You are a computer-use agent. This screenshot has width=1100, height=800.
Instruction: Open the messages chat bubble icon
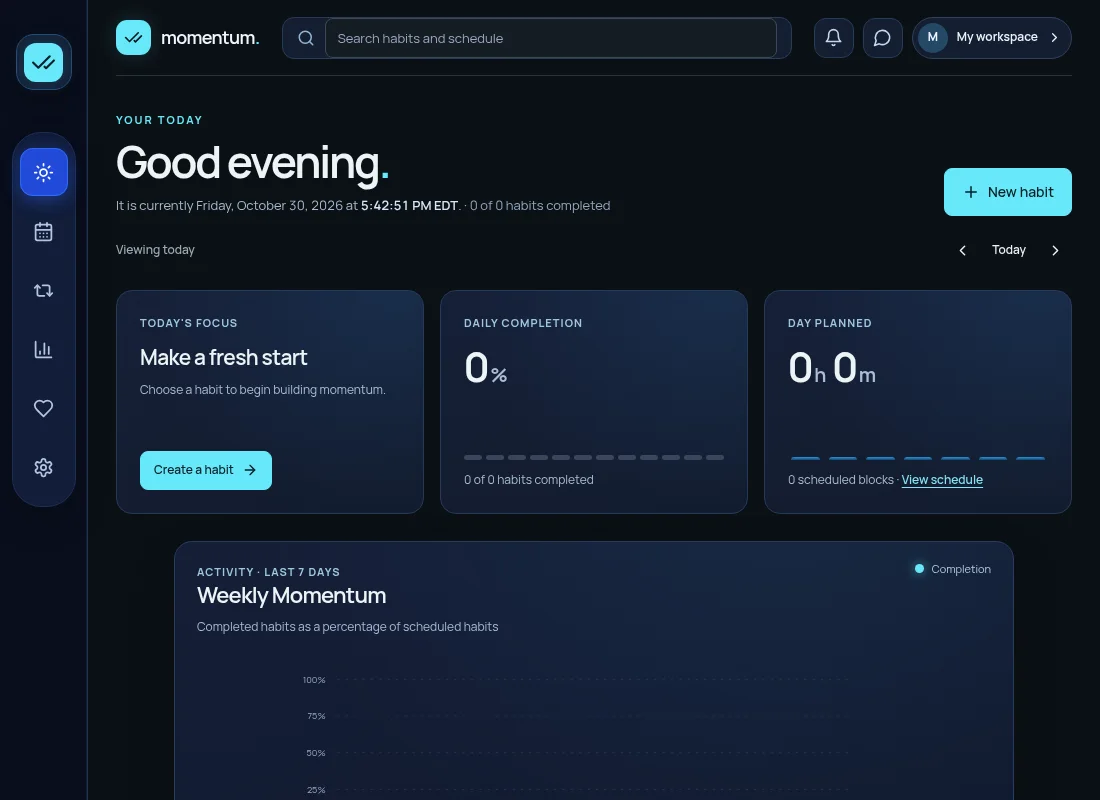point(883,38)
